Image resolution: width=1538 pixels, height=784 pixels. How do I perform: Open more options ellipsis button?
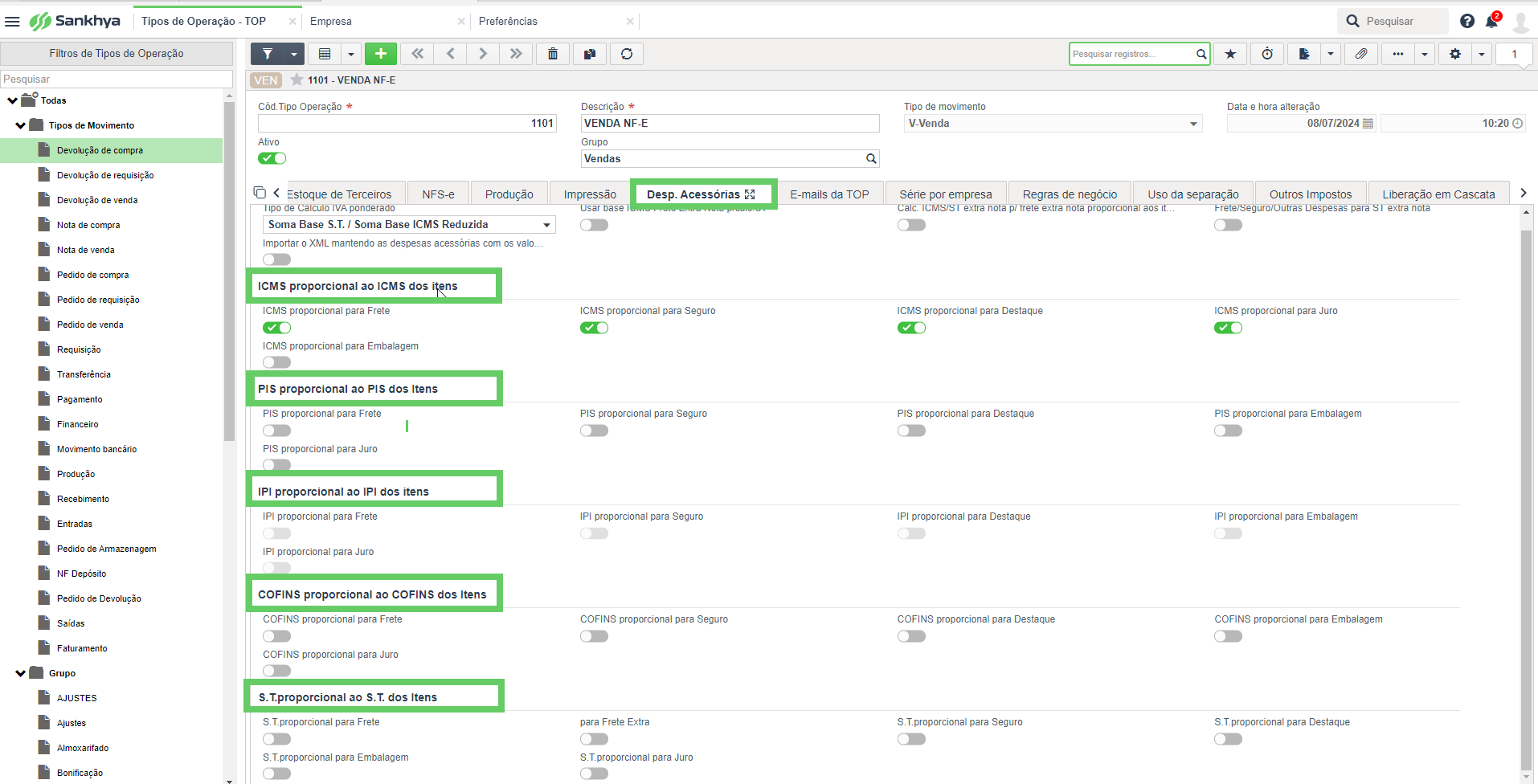pyautogui.click(x=1398, y=54)
